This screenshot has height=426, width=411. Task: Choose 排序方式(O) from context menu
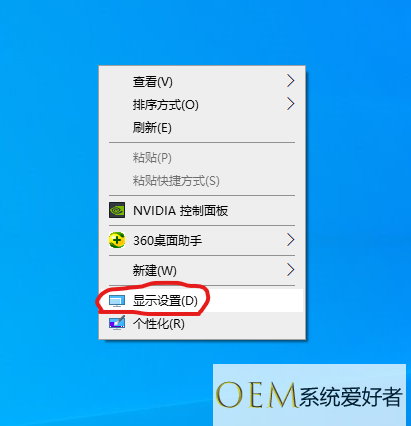click(166, 105)
